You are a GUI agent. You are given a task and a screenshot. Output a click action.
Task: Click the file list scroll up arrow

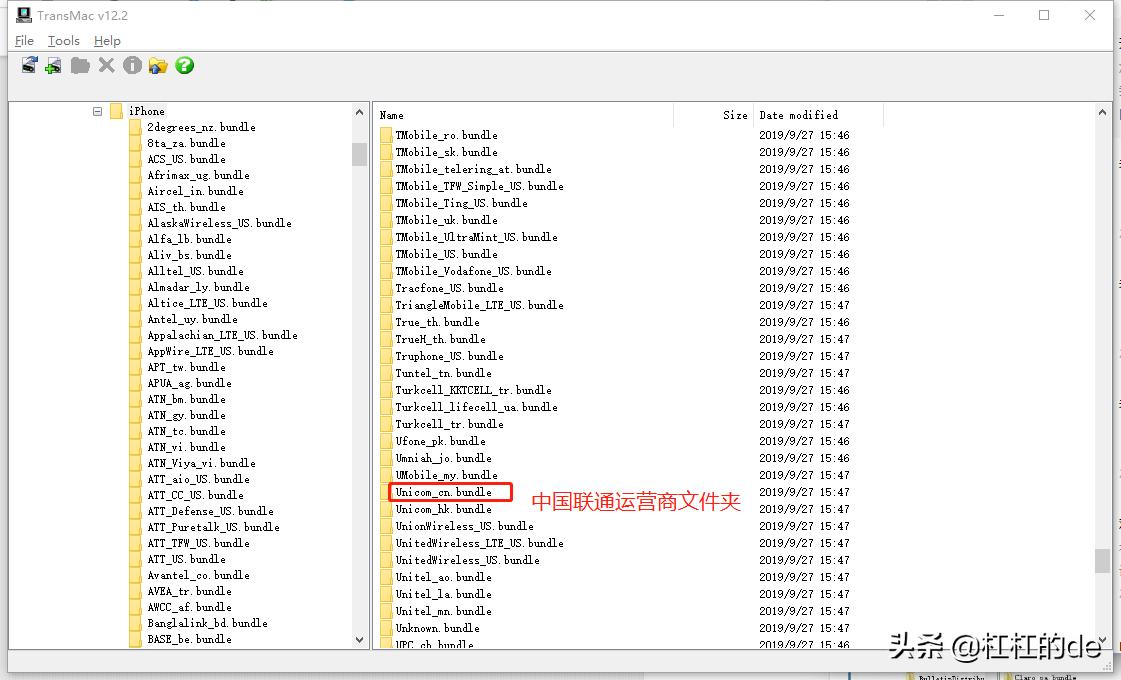(1102, 112)
